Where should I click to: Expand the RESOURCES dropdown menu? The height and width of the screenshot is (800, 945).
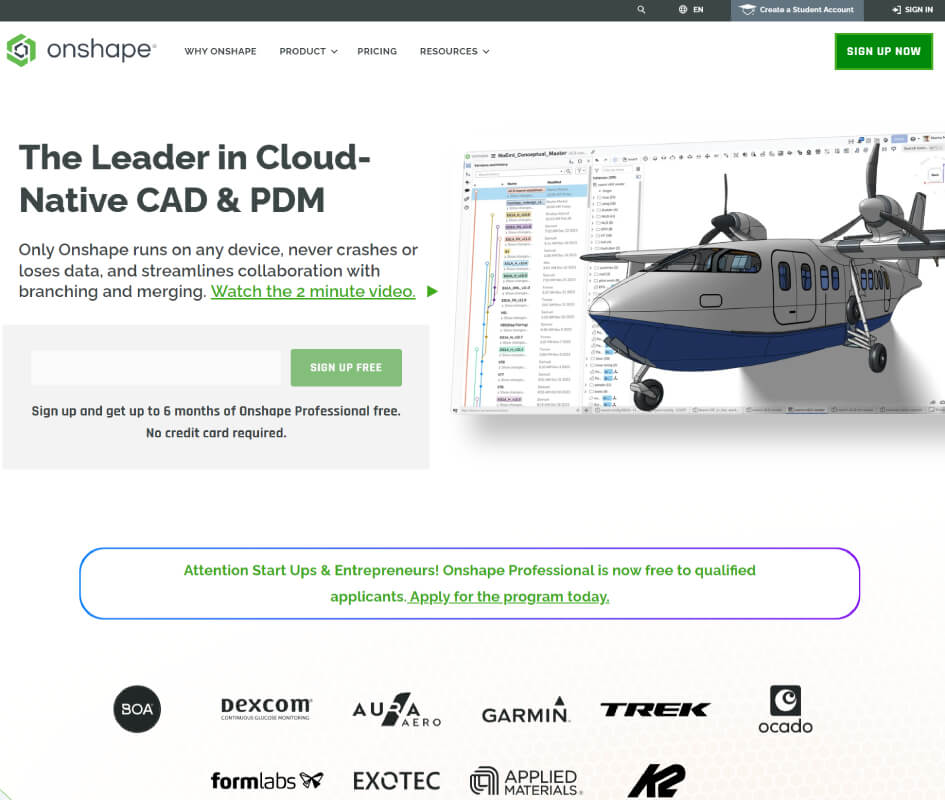coord(454,51)
